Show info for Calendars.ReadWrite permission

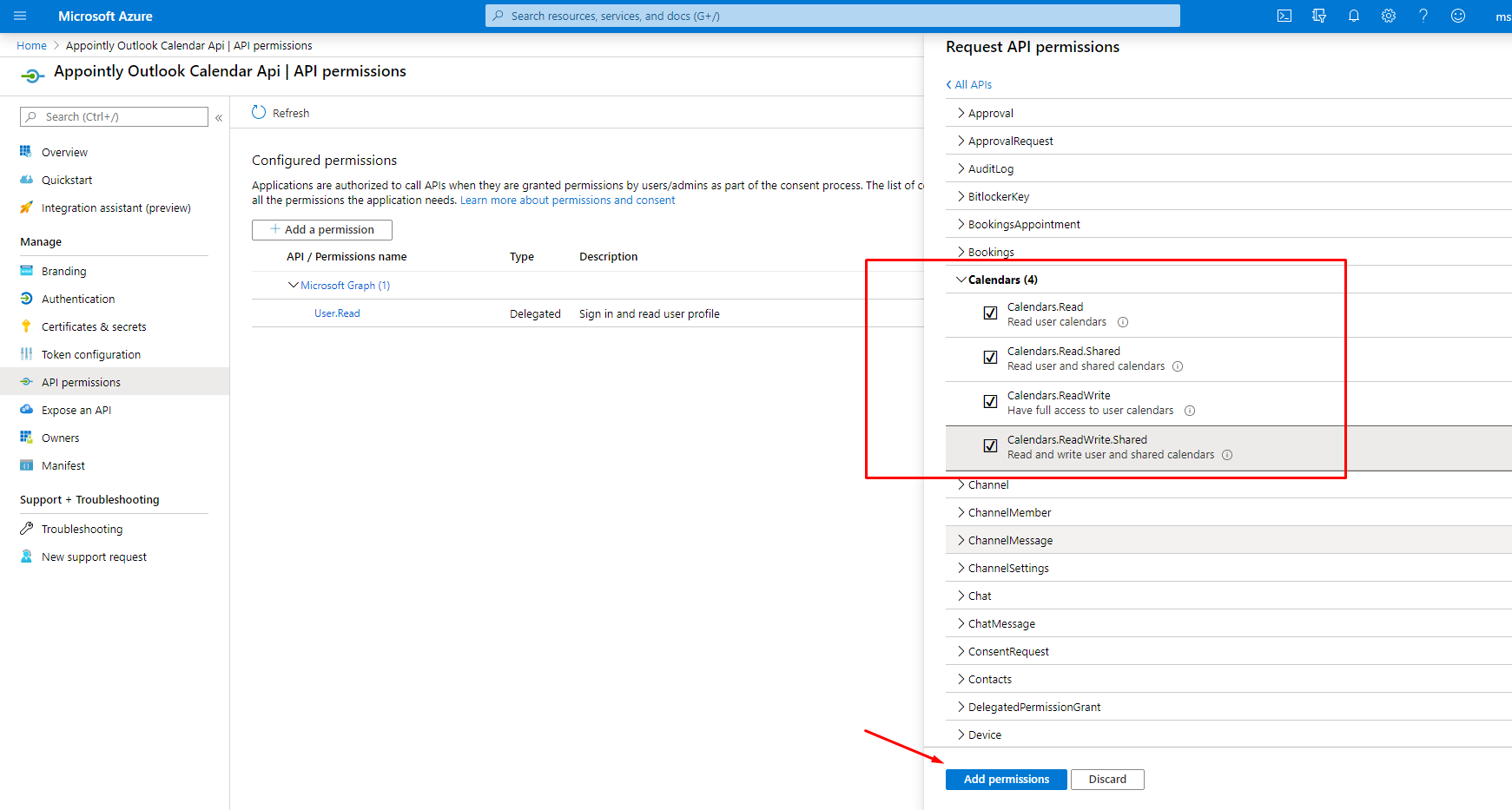[x=1190, y=411]
